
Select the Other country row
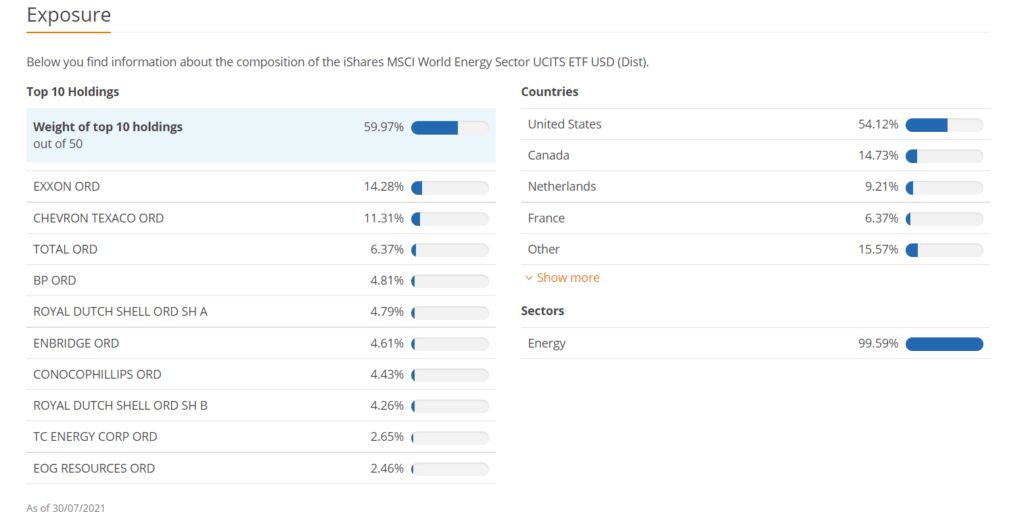click(755, 250)
